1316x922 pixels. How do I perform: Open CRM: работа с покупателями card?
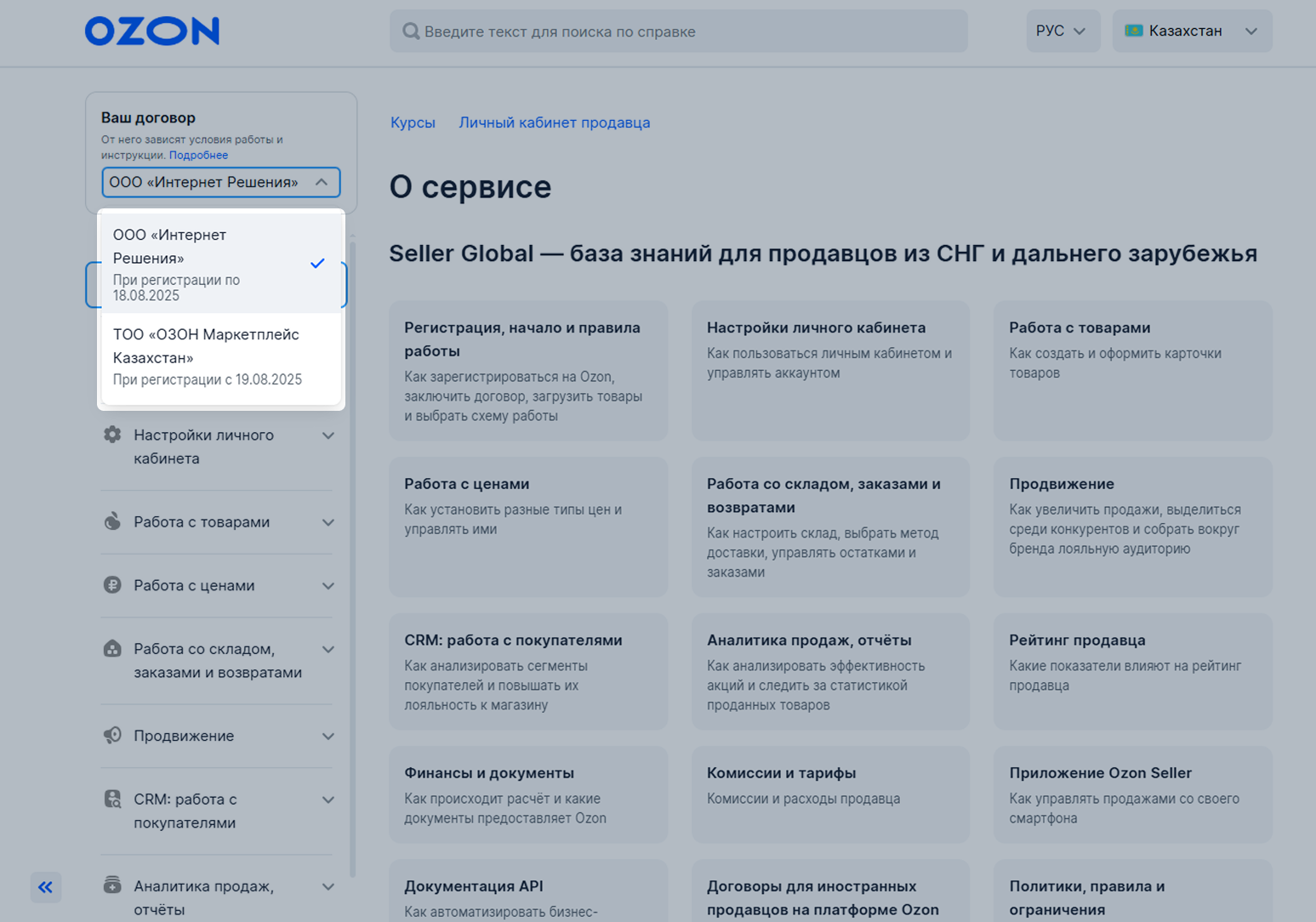(528, 671)
